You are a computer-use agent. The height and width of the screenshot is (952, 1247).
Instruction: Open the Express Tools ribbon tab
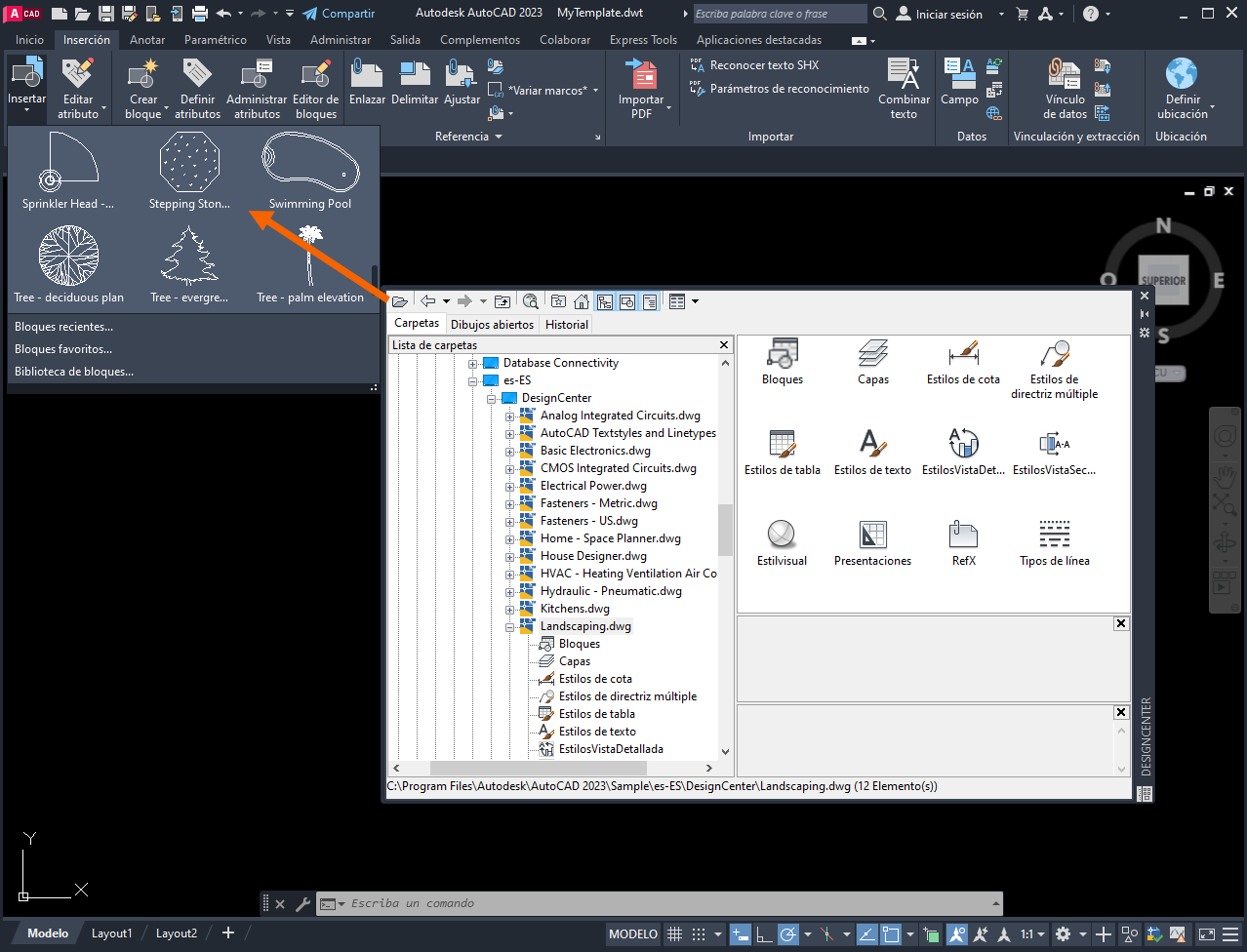pyautogui.click(x=643, y=40)
